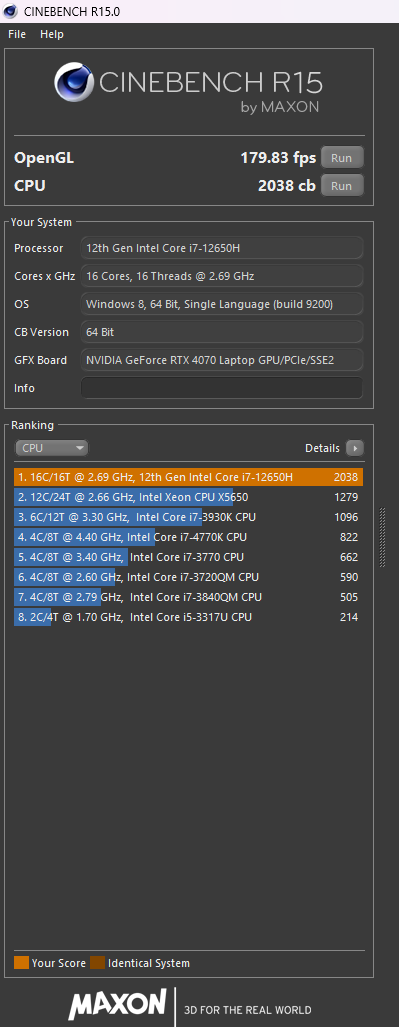The height and width of the screenshot is (1027, 399).
Task: Click the Info text field
Action: point(221,388)
